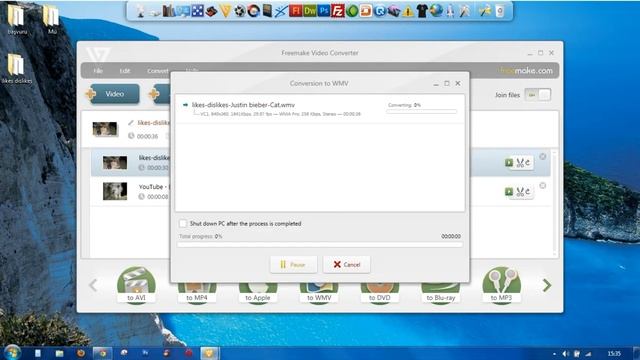Launch Adobe Flash from the dock
Image resolution: width=640 pixels, height=360 pixels.
tap(296, 11)
